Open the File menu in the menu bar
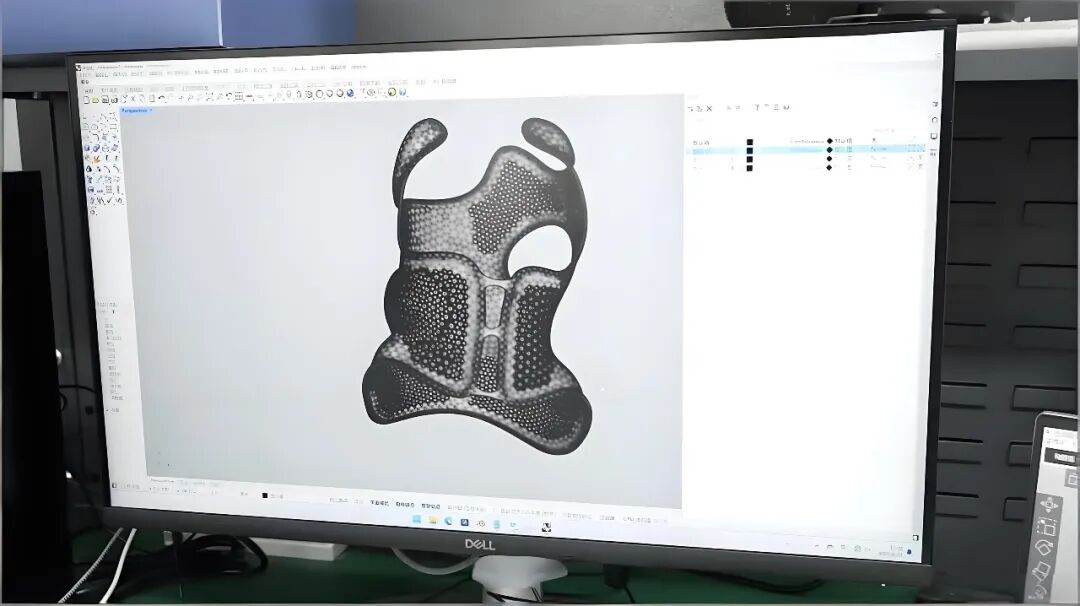Image resolution: width=1080 pixels, height=606 pixels. coord(87,75)
